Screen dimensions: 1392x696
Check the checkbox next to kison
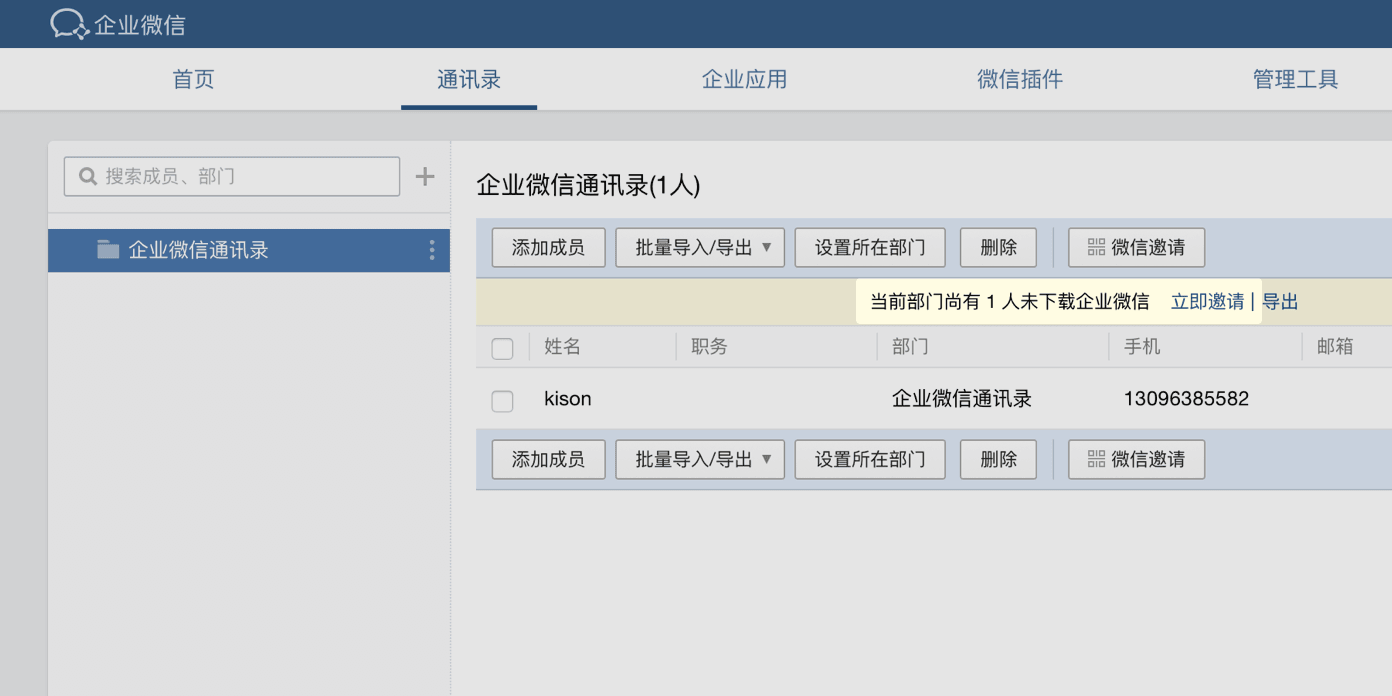click(502, 398)
